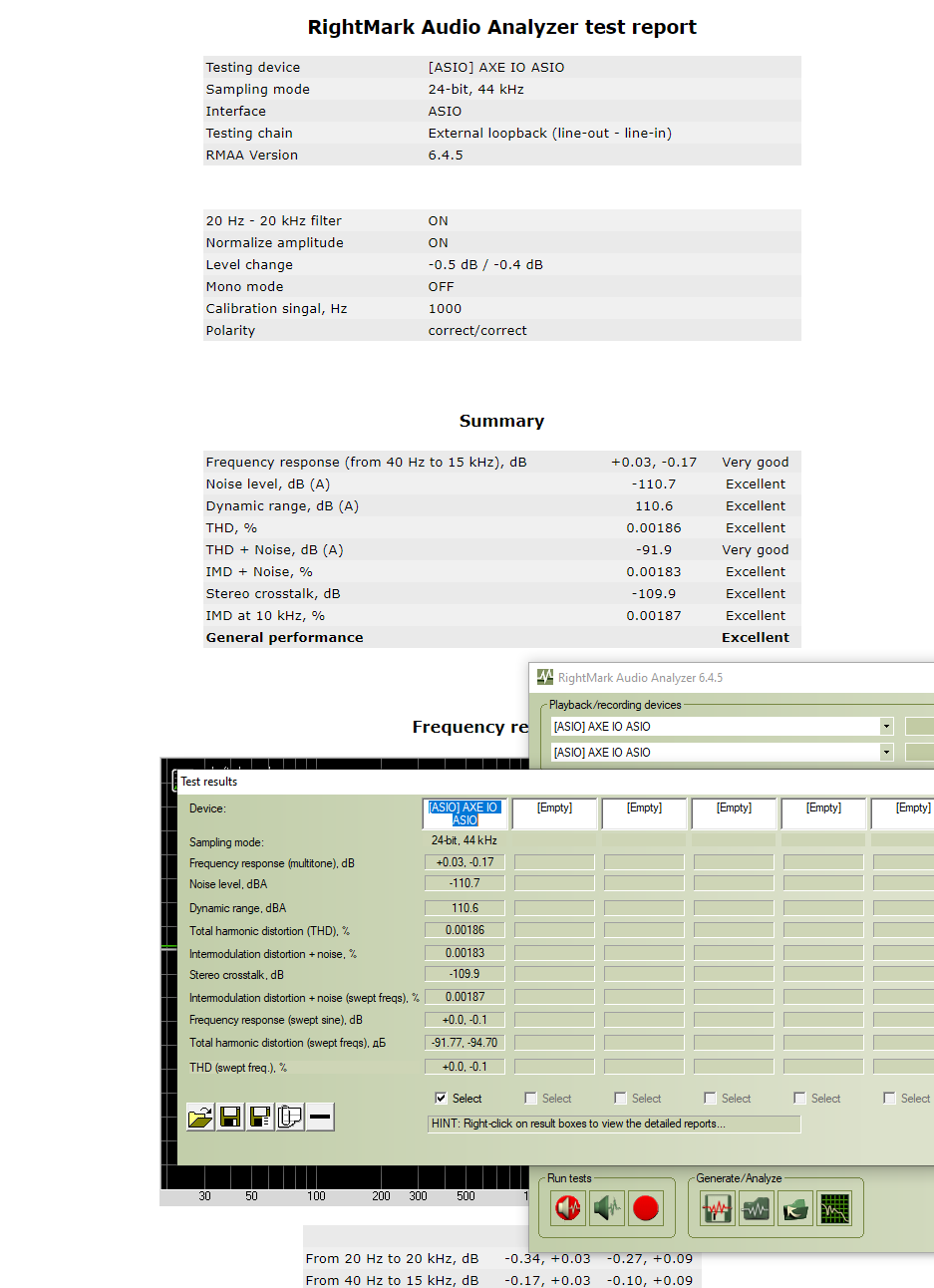
Task: Click the plain floppy-disk save icon in Test results
Action: [x=230, y=1117]
